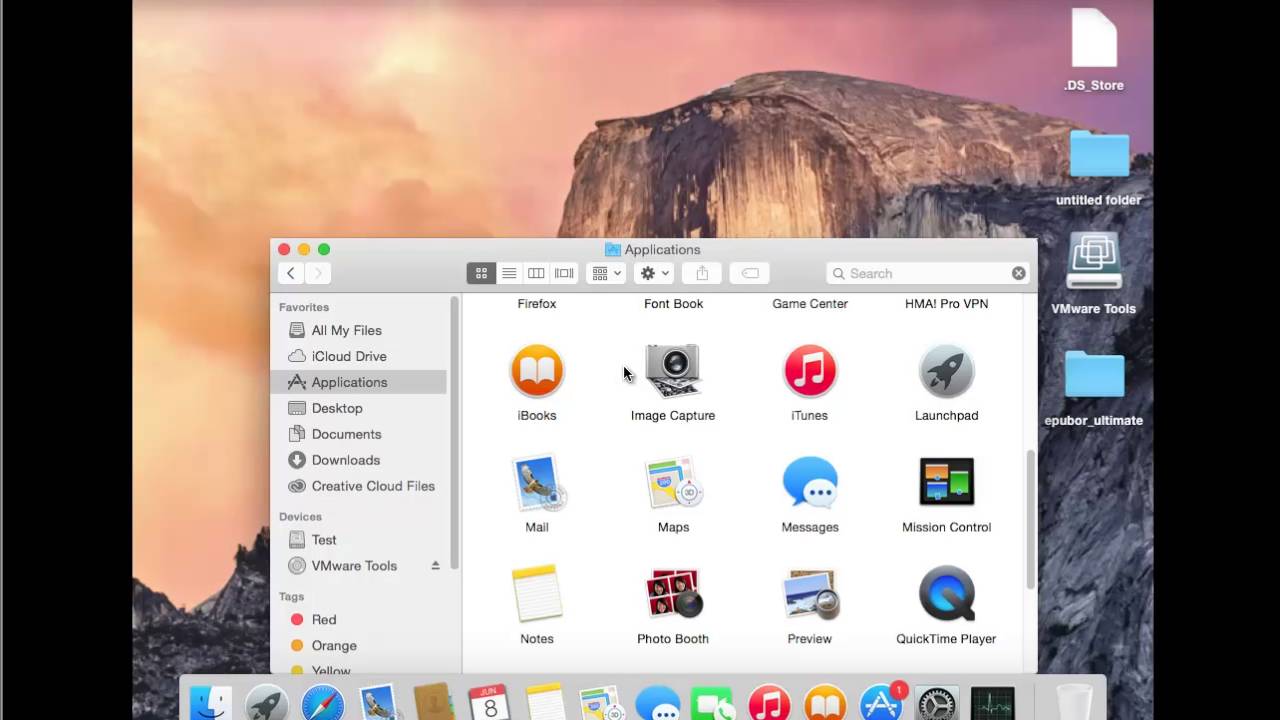Click the Share toolbar button
Viewport: 1280px width, 720px height.
click(702, 273)
